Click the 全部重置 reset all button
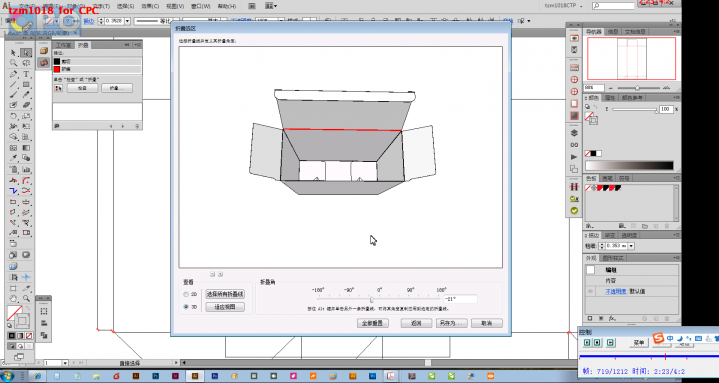Image resolution: width=719 pixels, height=383 pixels. [373, 323]
